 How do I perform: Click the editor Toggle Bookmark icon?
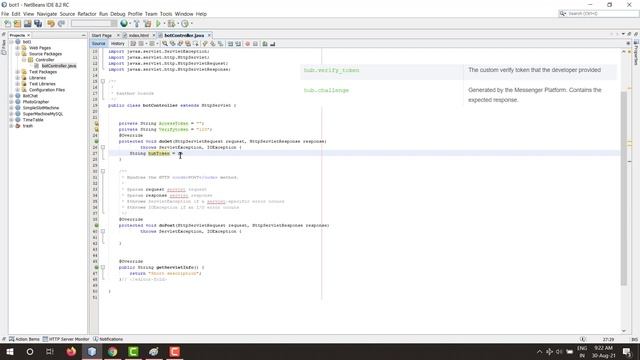click(220, 44)
